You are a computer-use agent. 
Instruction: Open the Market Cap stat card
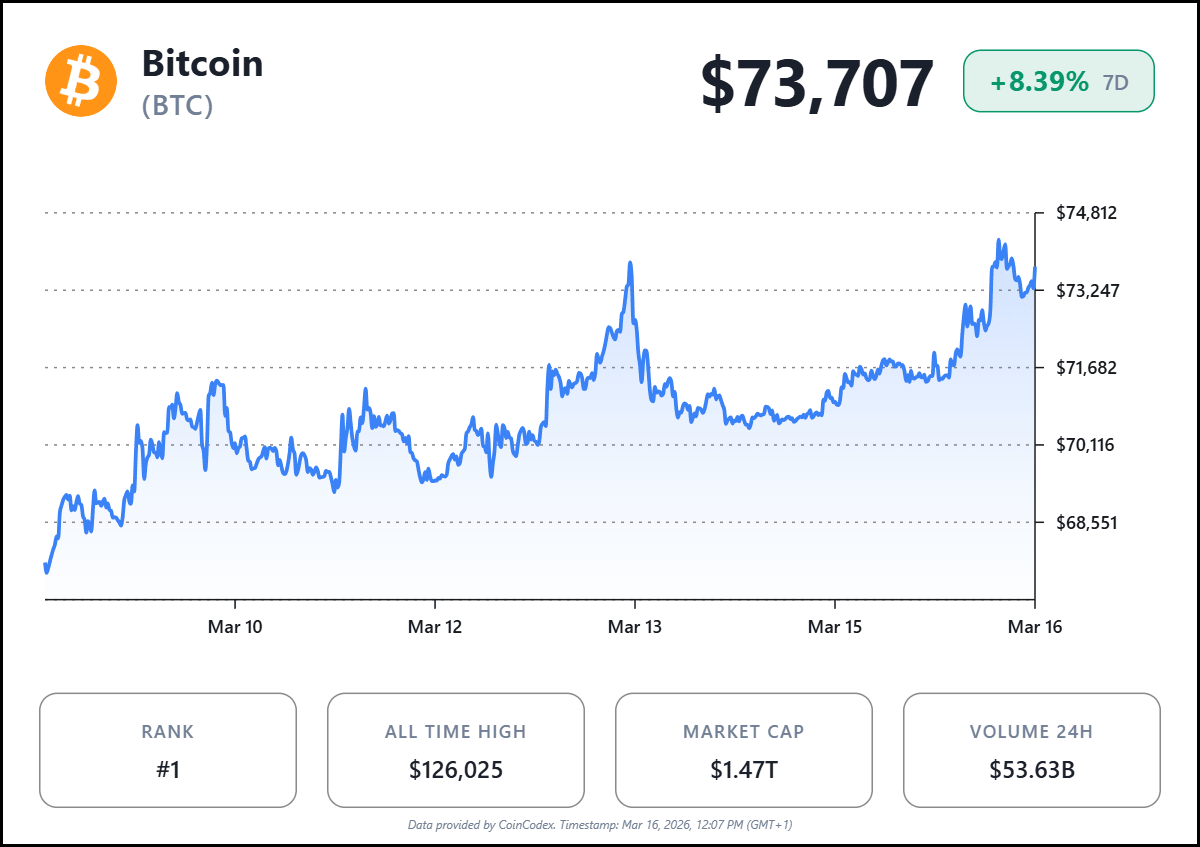tap(743, 750)
